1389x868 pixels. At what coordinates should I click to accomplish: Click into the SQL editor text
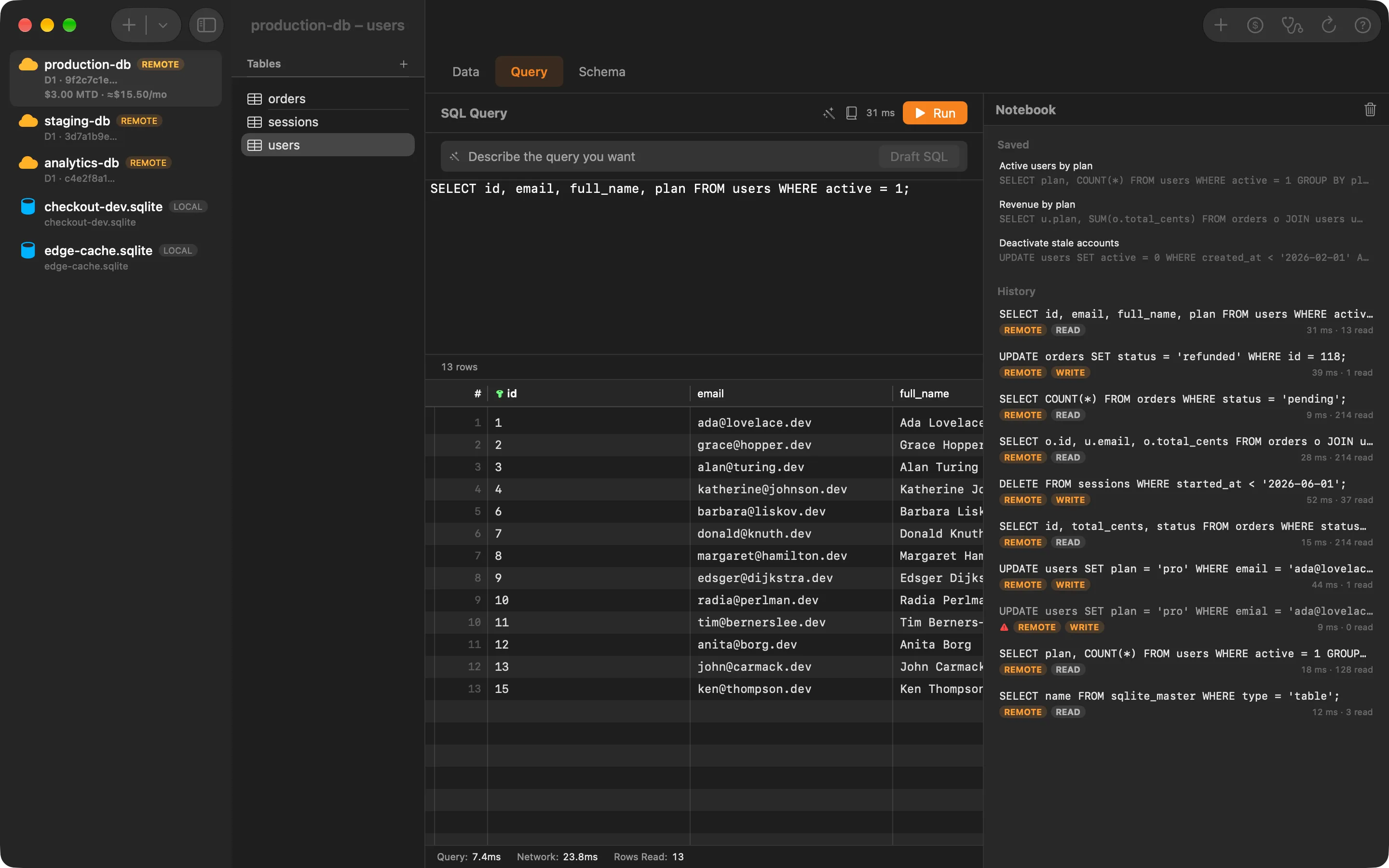click(670, 189)
